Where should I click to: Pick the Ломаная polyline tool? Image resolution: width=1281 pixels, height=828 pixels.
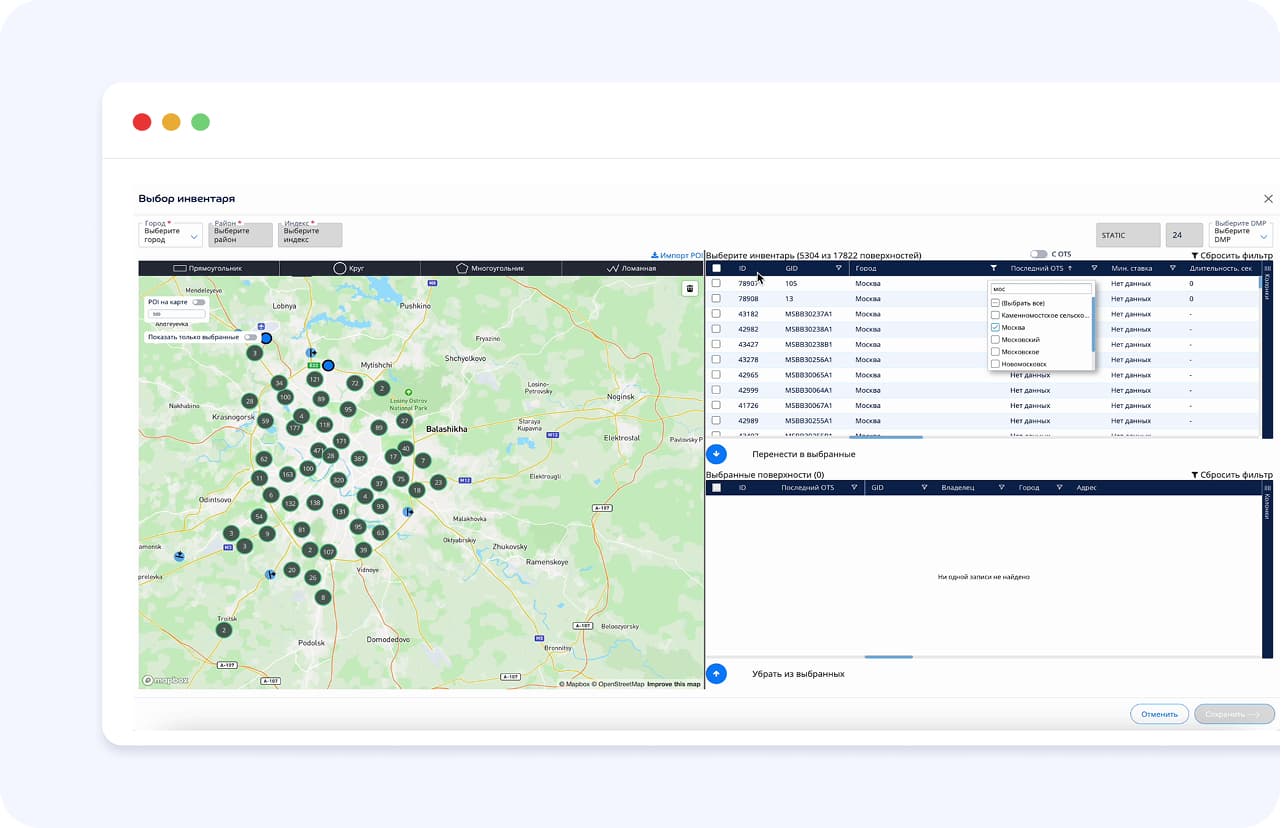tap(632, 268)
